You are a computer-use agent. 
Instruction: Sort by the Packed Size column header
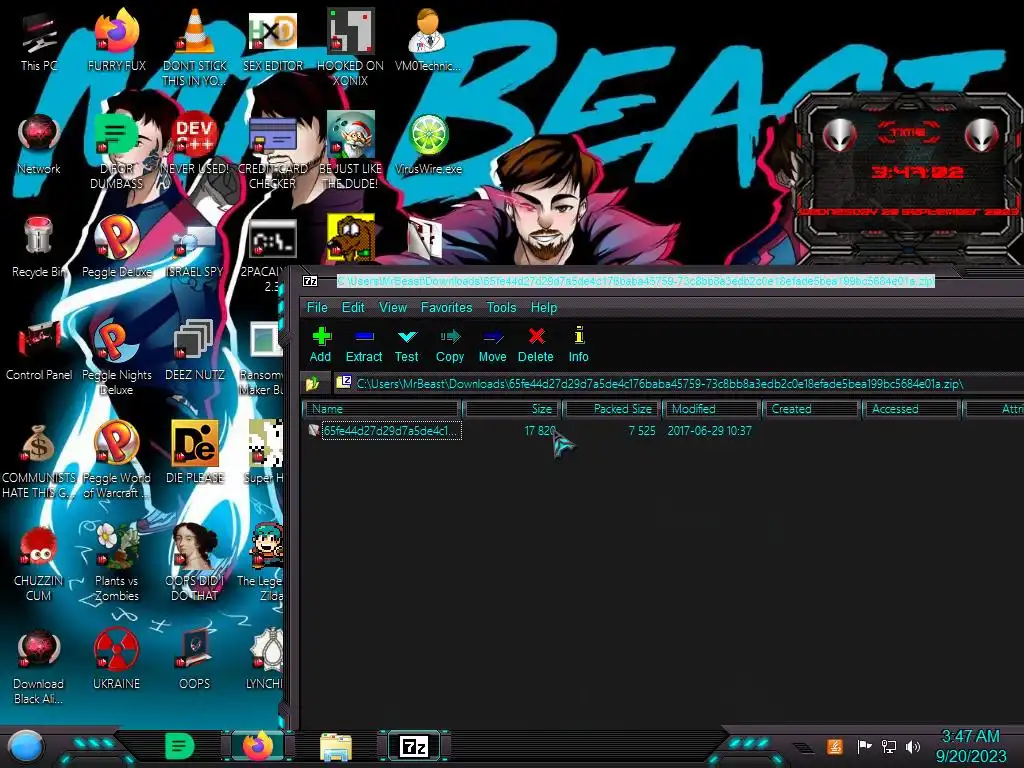click(x=613, y=409)
